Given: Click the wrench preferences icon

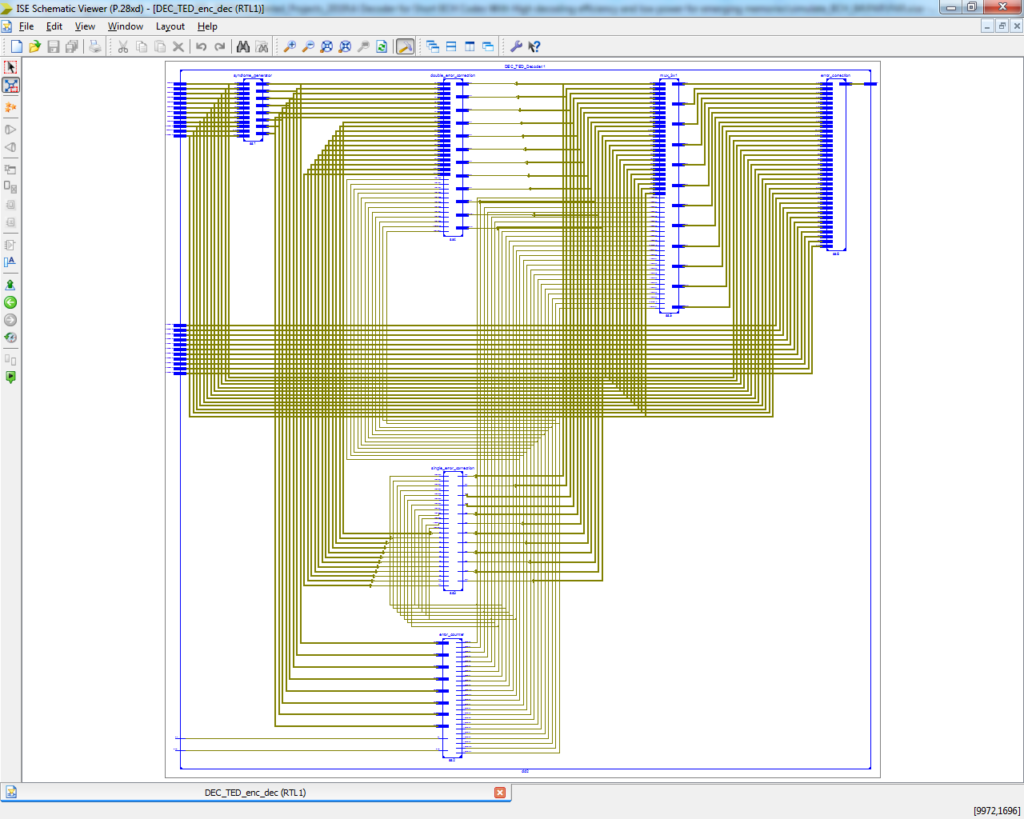Looking at the screenshot, I should 516,46.
